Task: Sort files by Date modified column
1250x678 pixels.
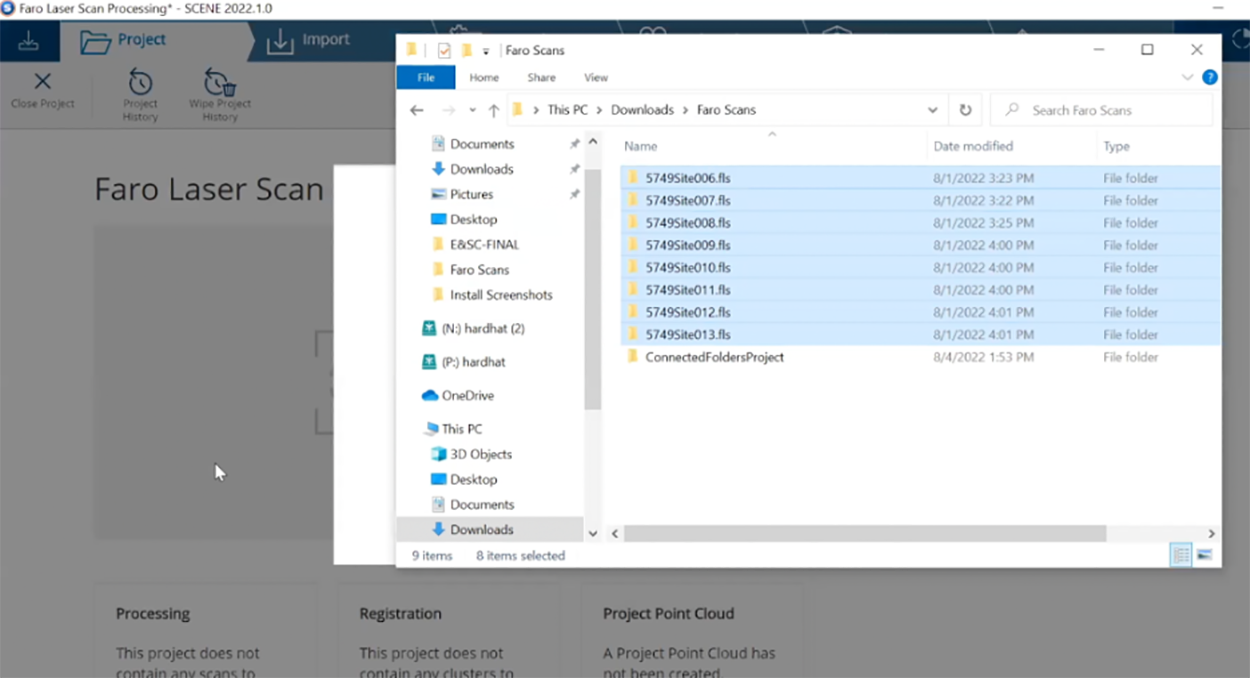Action: point(973,146)
